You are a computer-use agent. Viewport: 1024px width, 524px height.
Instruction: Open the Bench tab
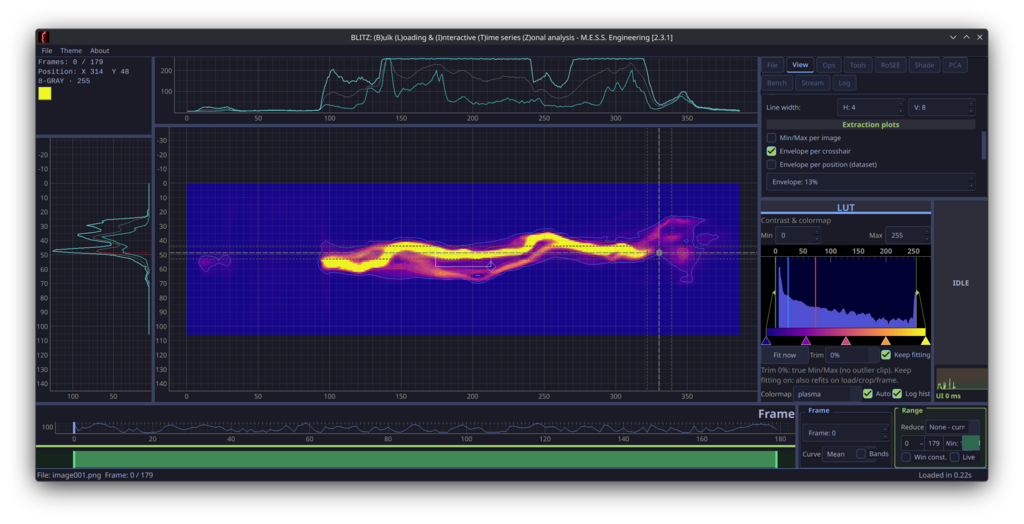(777, 83)
